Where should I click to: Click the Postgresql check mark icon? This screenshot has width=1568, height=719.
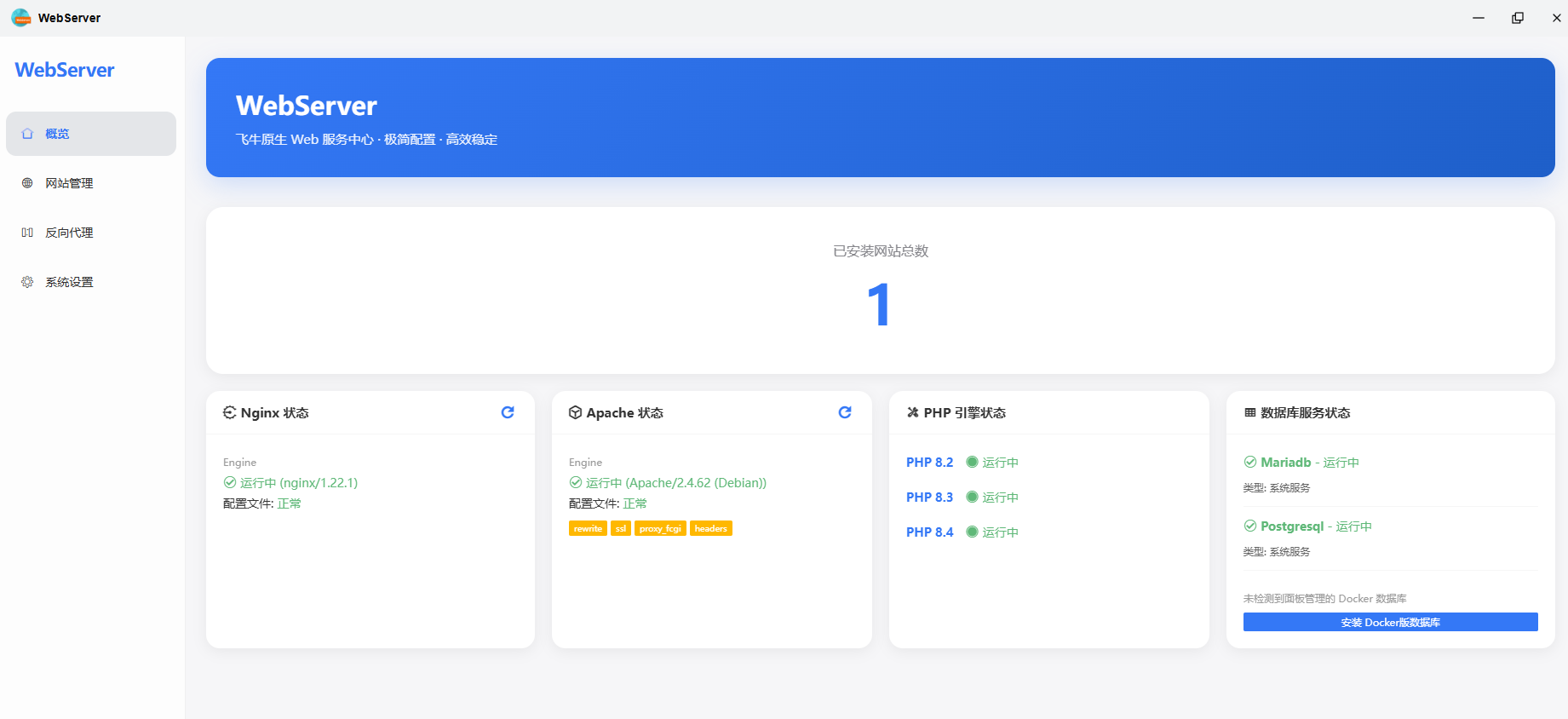pos(1250,526)
